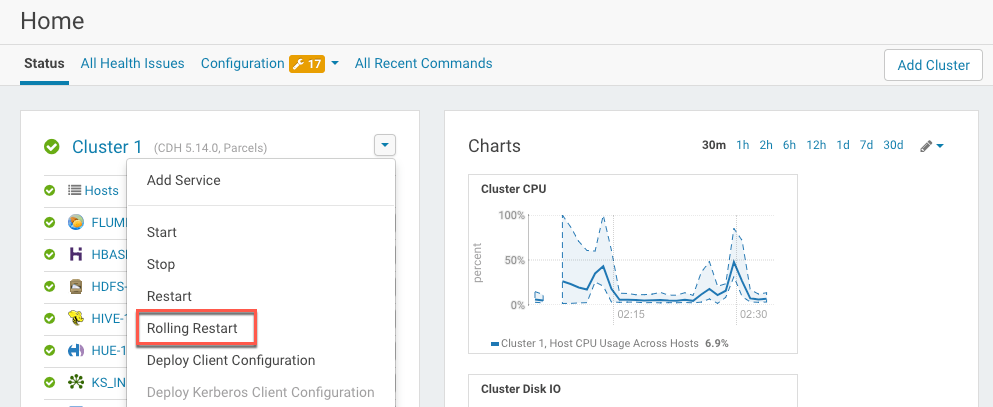Set chart time range to 1d
This screenshot has height=407, width=993.
click(x=843, y=145)
